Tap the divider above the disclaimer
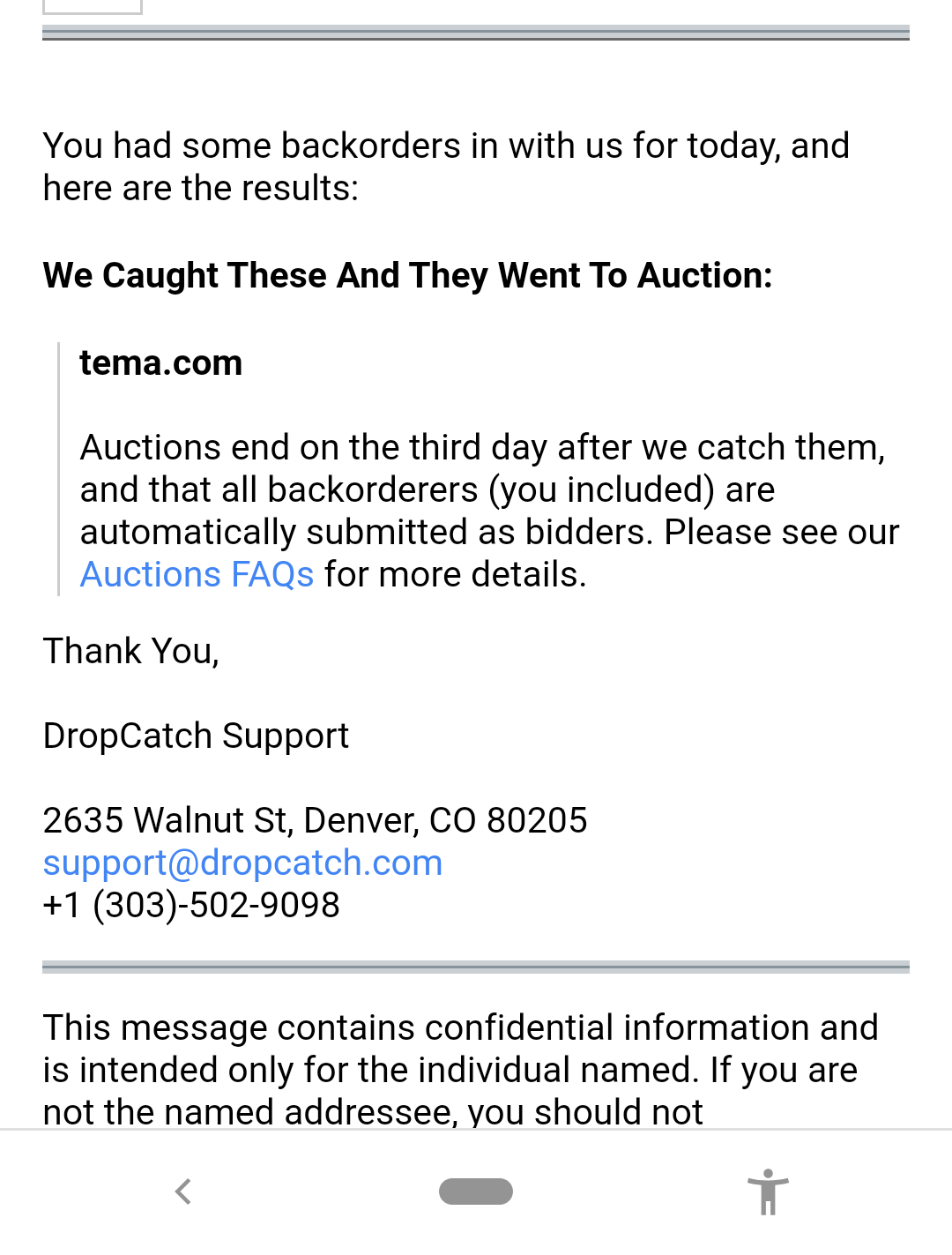The height and width of the screenshot is (1255, 952). [x=476, y=967]
